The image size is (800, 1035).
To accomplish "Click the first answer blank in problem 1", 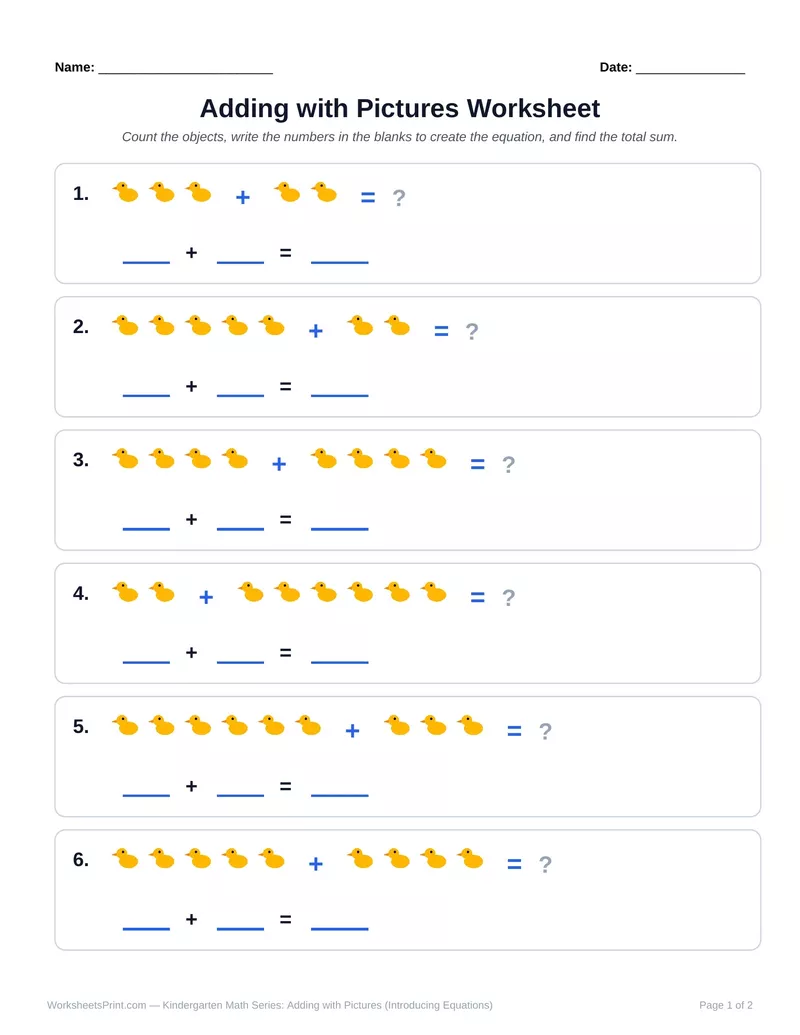I will (147, 262).
